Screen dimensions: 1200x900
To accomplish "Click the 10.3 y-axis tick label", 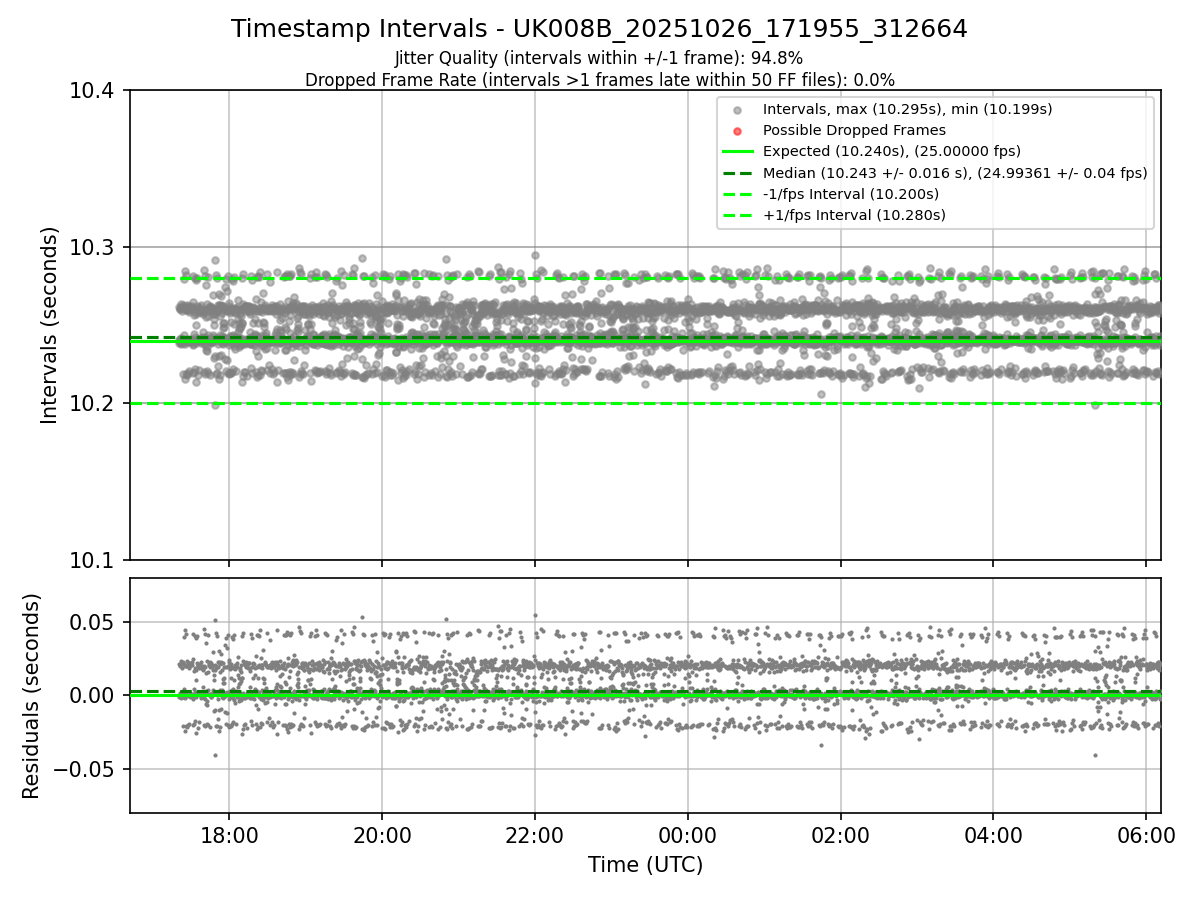I will click(x=93, y=248).
